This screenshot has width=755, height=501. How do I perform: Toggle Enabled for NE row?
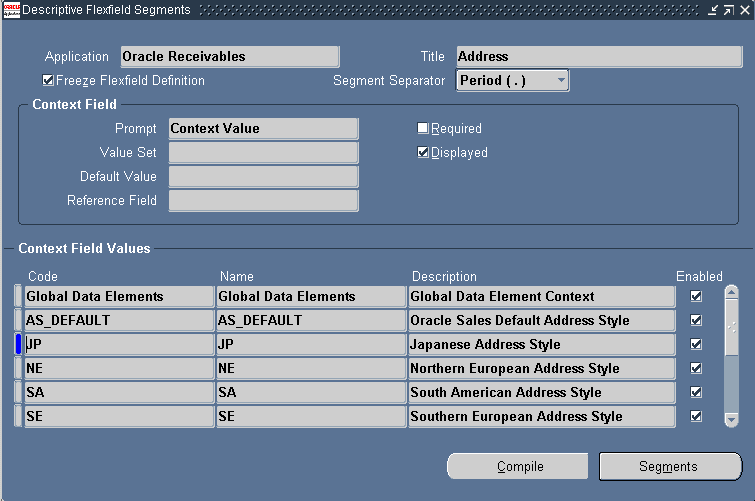(x=696, y=368)
